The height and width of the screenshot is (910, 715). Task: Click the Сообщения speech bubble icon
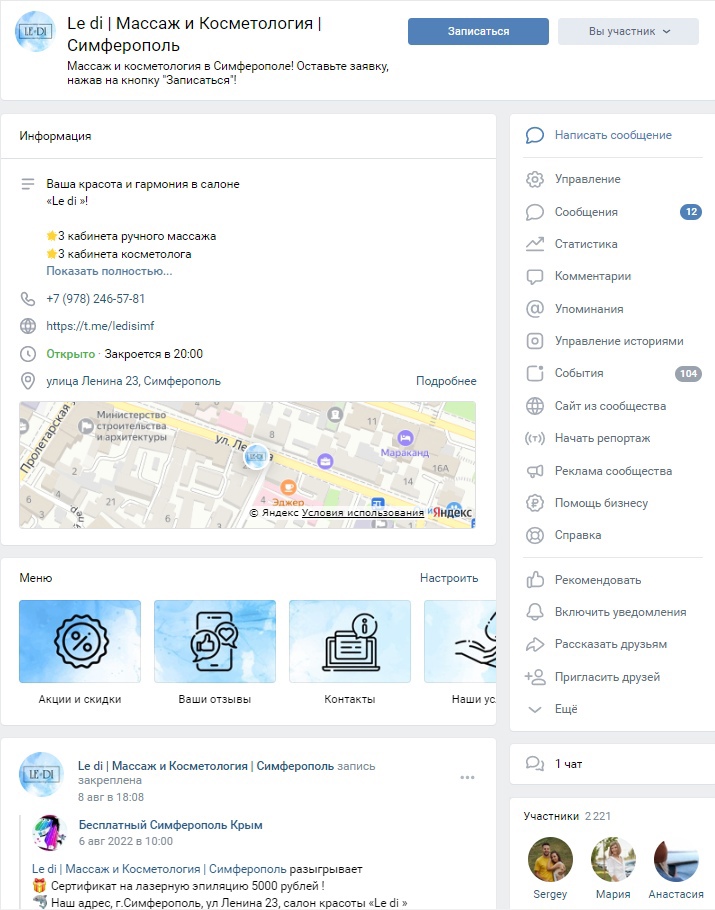pos(535,212)
